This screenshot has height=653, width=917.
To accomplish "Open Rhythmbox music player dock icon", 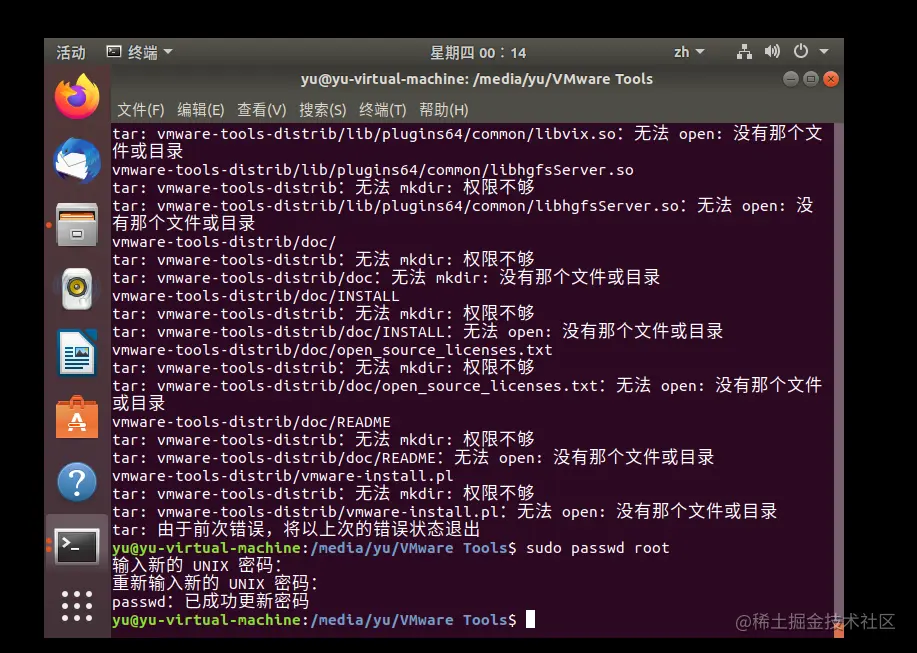I will [77, 289].
